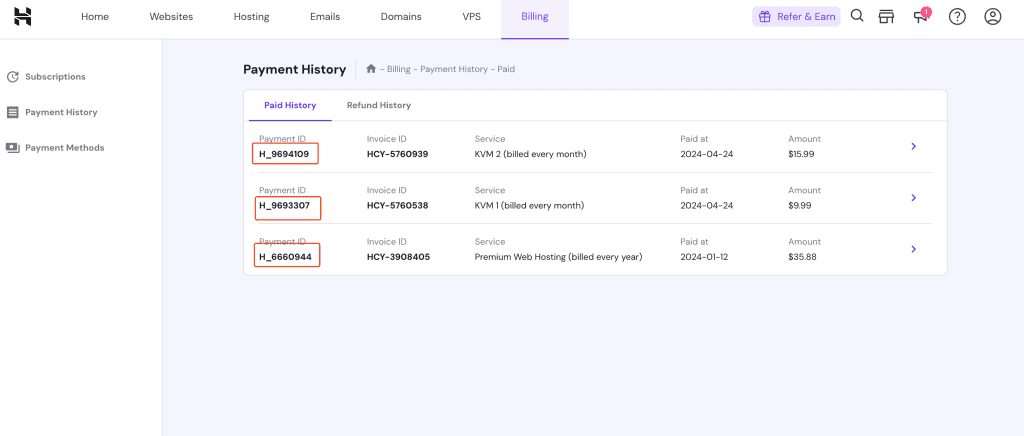Click the Hostinger logo icon
The height and width of the screenshot is (436, 1024).
23,17
